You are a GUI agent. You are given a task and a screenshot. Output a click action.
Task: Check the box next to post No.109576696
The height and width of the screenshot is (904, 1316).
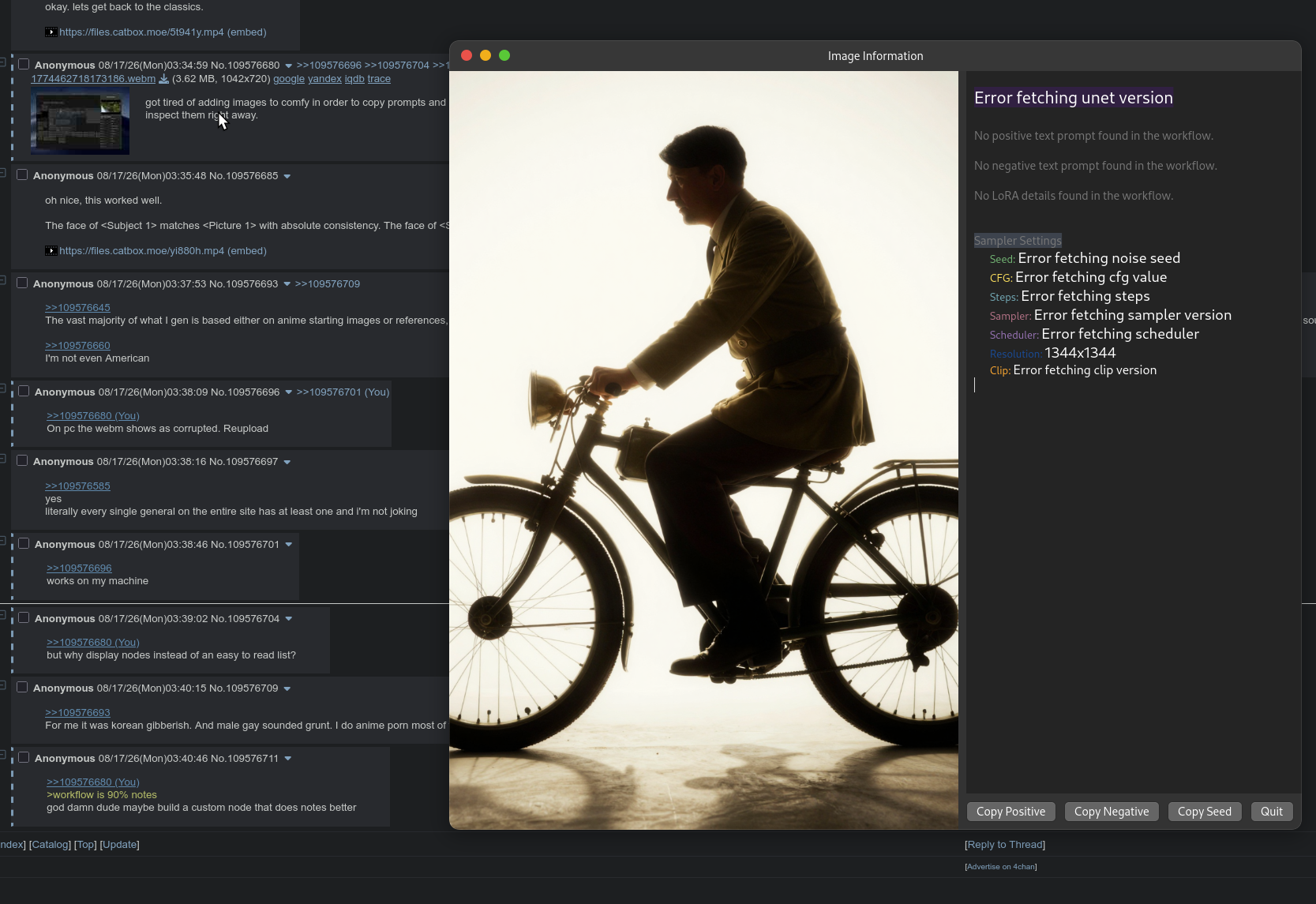click(x=24, y=391)
